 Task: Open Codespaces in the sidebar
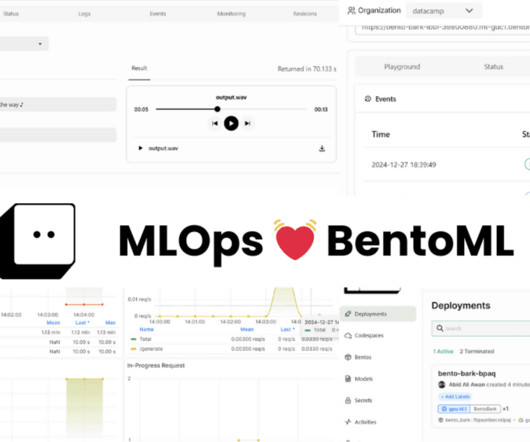[364, 336]
